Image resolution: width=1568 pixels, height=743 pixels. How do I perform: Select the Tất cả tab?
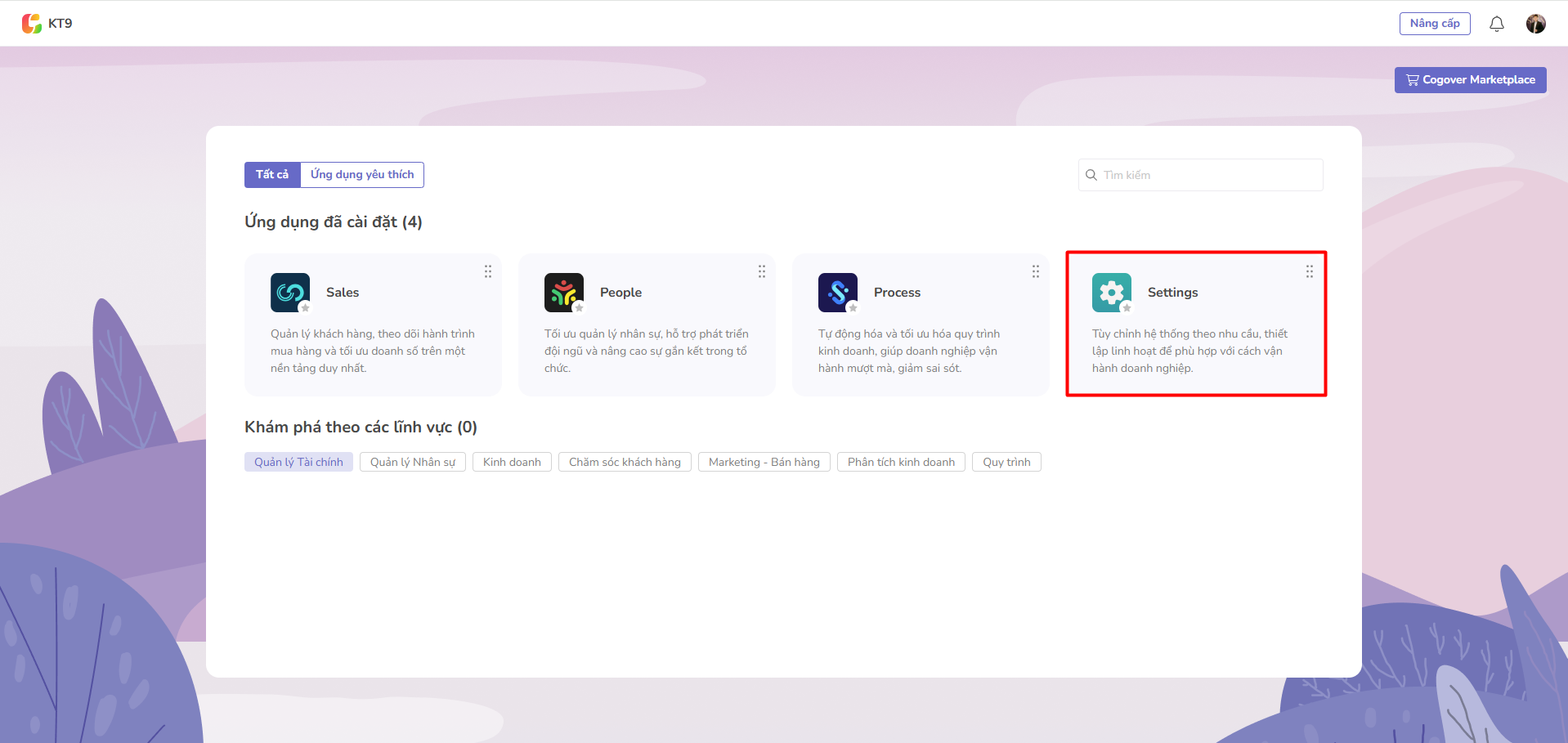pyautogui.click(x=272, y=175)
